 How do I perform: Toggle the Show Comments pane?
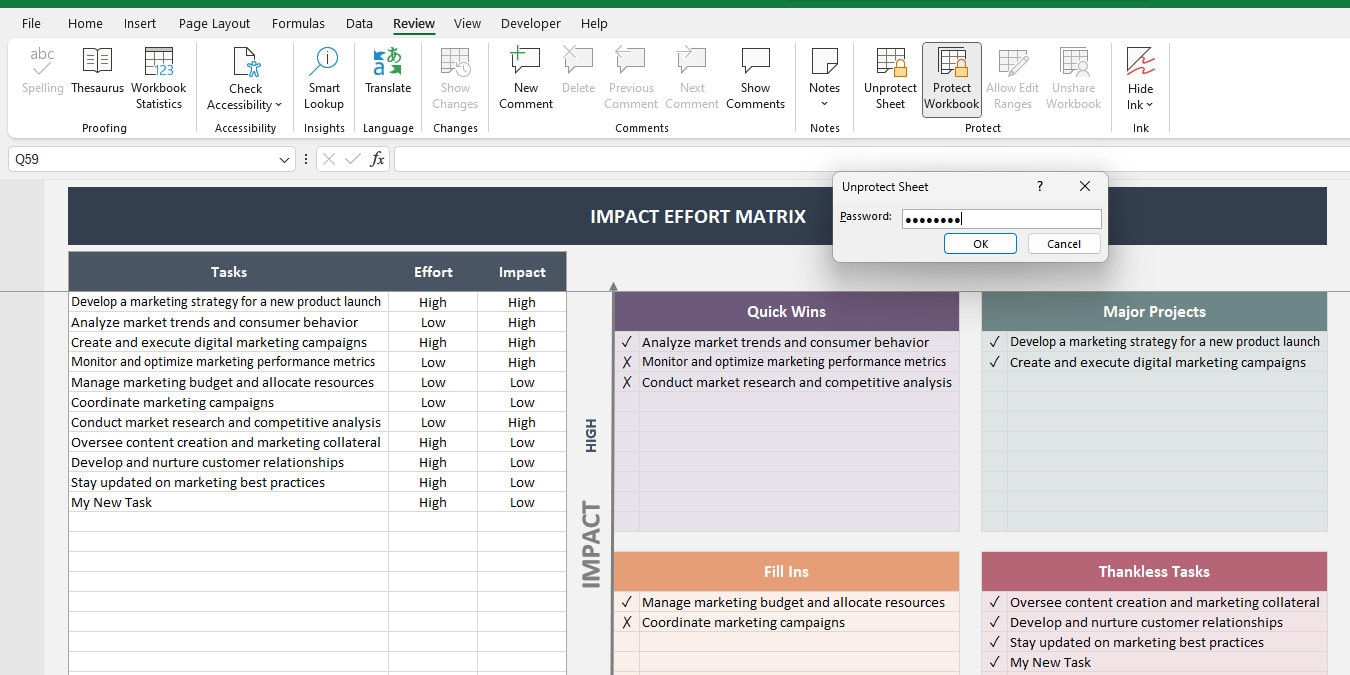tap(755, 75)
